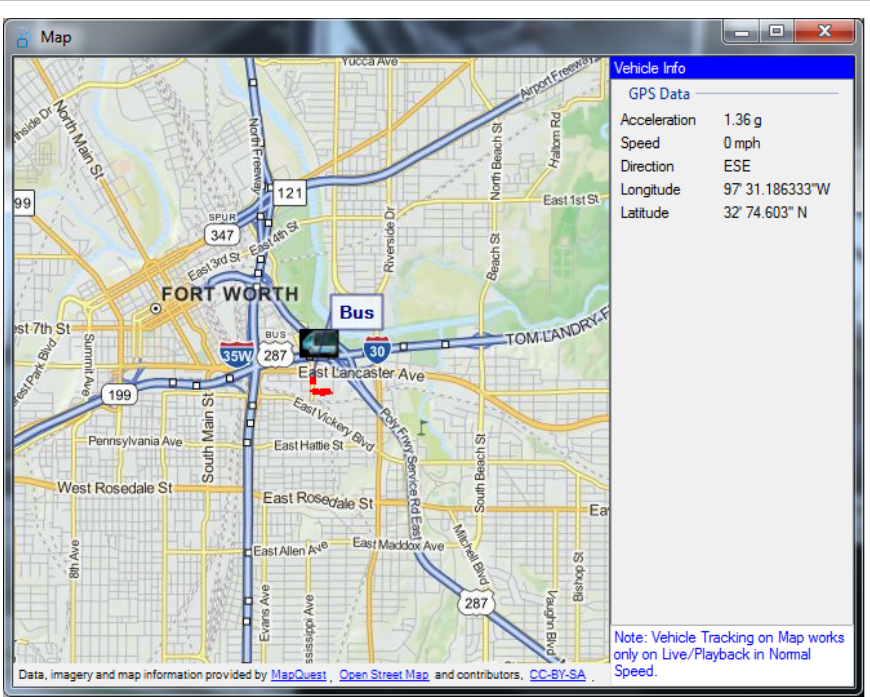Screen dimensions: 870x697
Task: Click the Longitude field label
Action: click(650, 190)
